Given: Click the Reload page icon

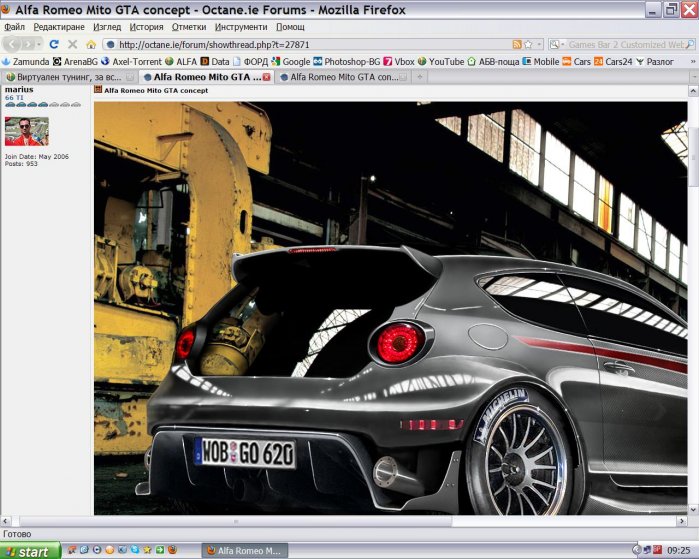Looking at the screenshot, I should click(54, 45).
